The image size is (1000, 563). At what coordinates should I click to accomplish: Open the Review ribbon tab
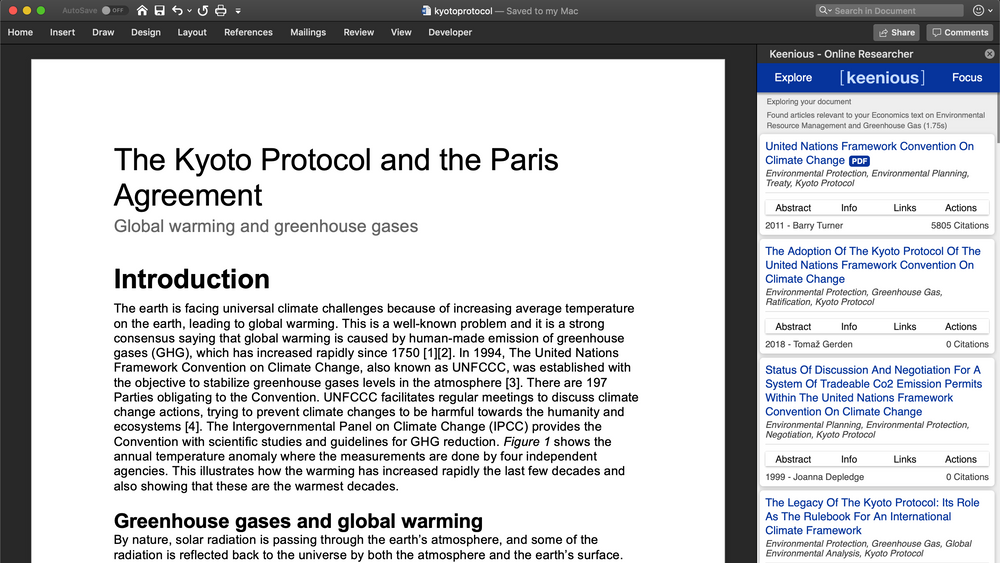point(358,32)
